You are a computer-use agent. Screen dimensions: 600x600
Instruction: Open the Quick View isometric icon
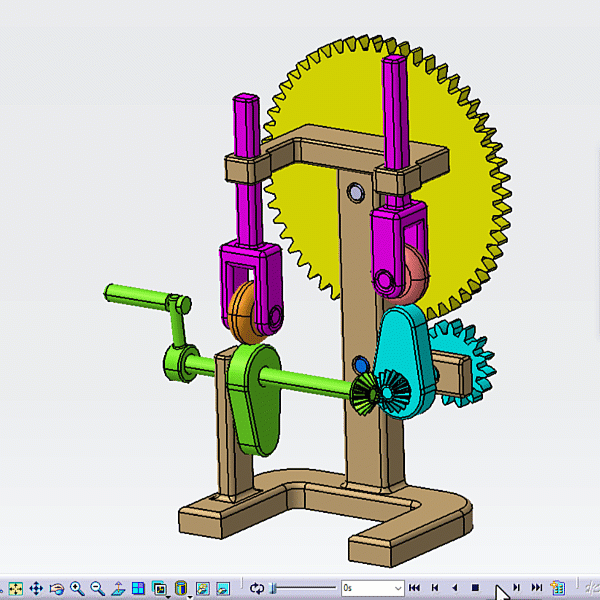click(160, 588)
